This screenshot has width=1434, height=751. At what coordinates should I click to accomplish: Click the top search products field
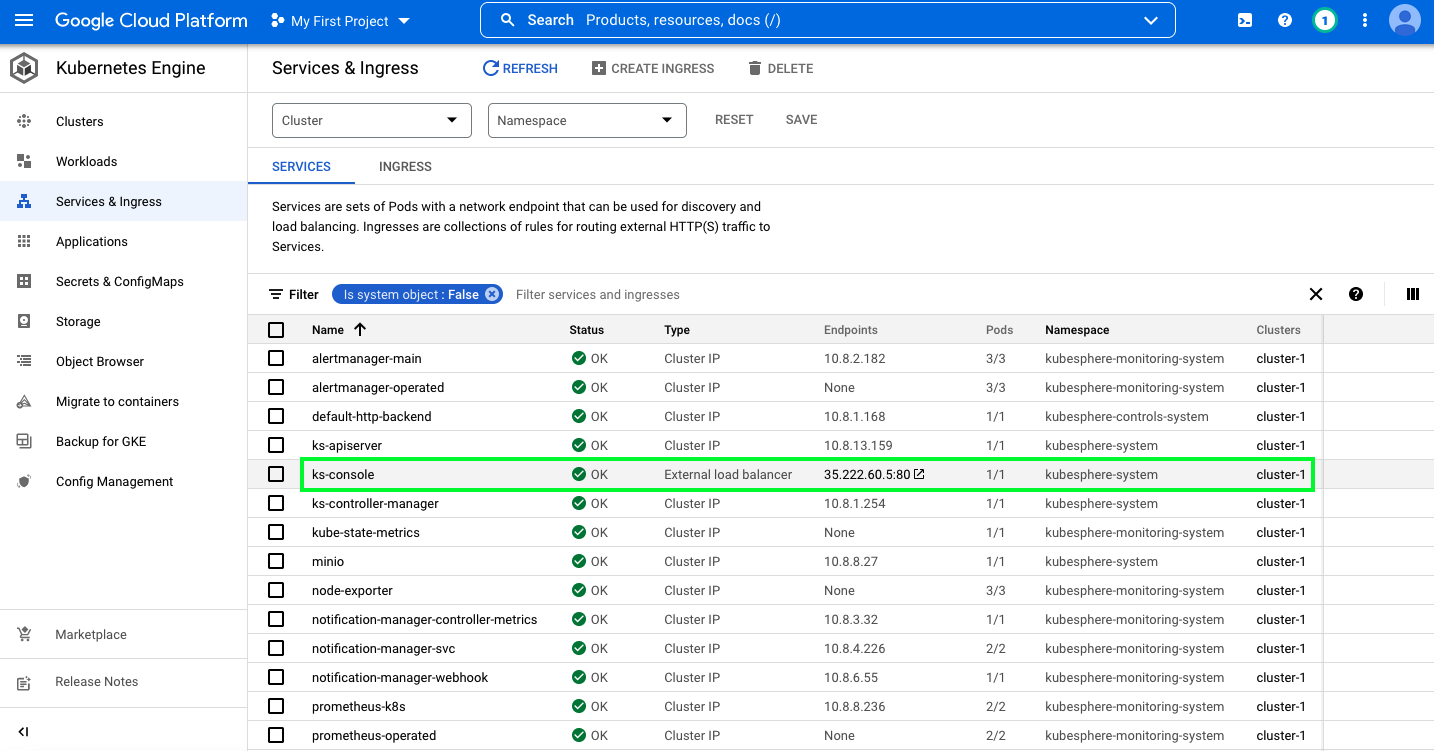click(828, 20)
